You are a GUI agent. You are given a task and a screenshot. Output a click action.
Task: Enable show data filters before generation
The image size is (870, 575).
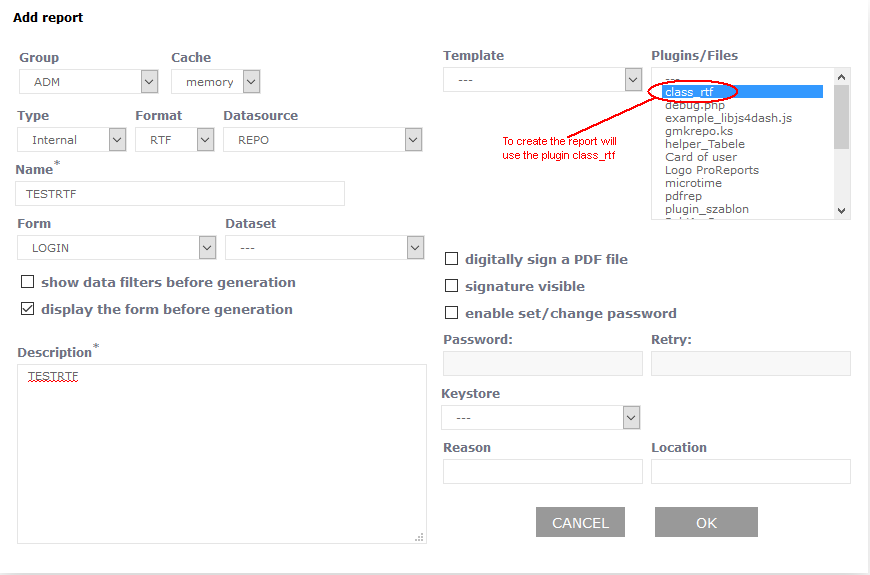[x=28, y=282]
